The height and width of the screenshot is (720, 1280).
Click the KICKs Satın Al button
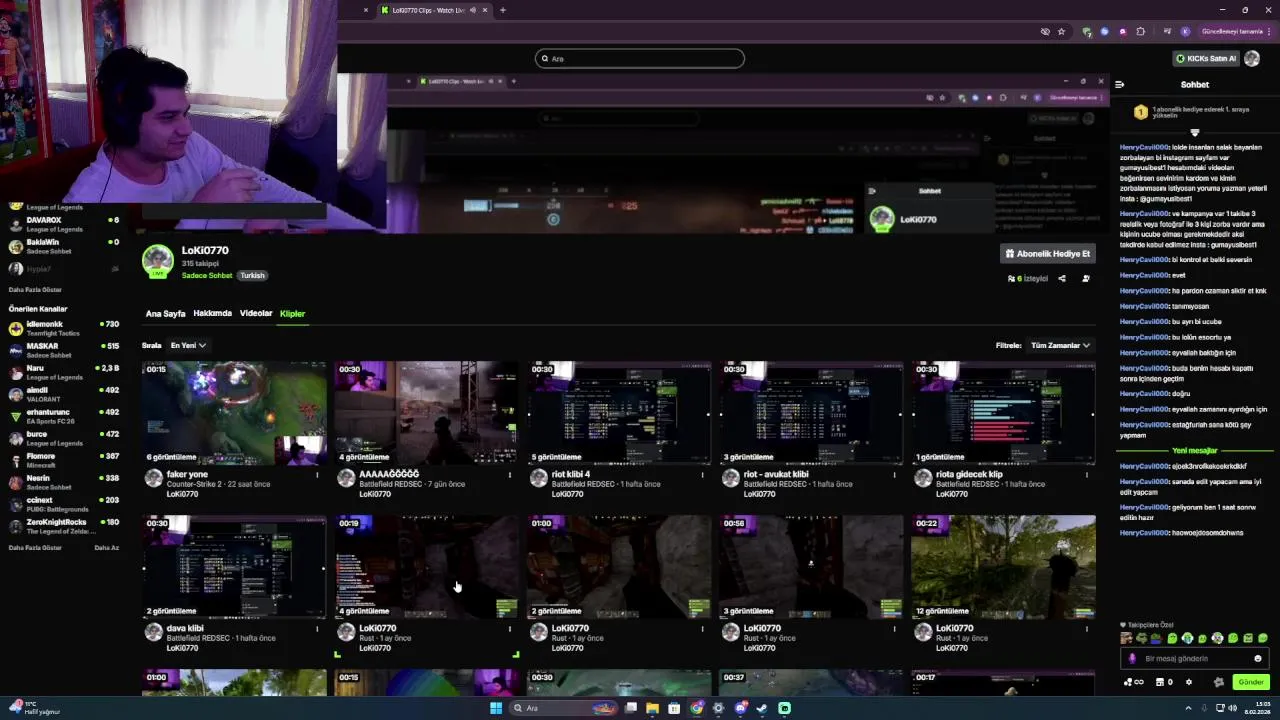click(1206, 58)
